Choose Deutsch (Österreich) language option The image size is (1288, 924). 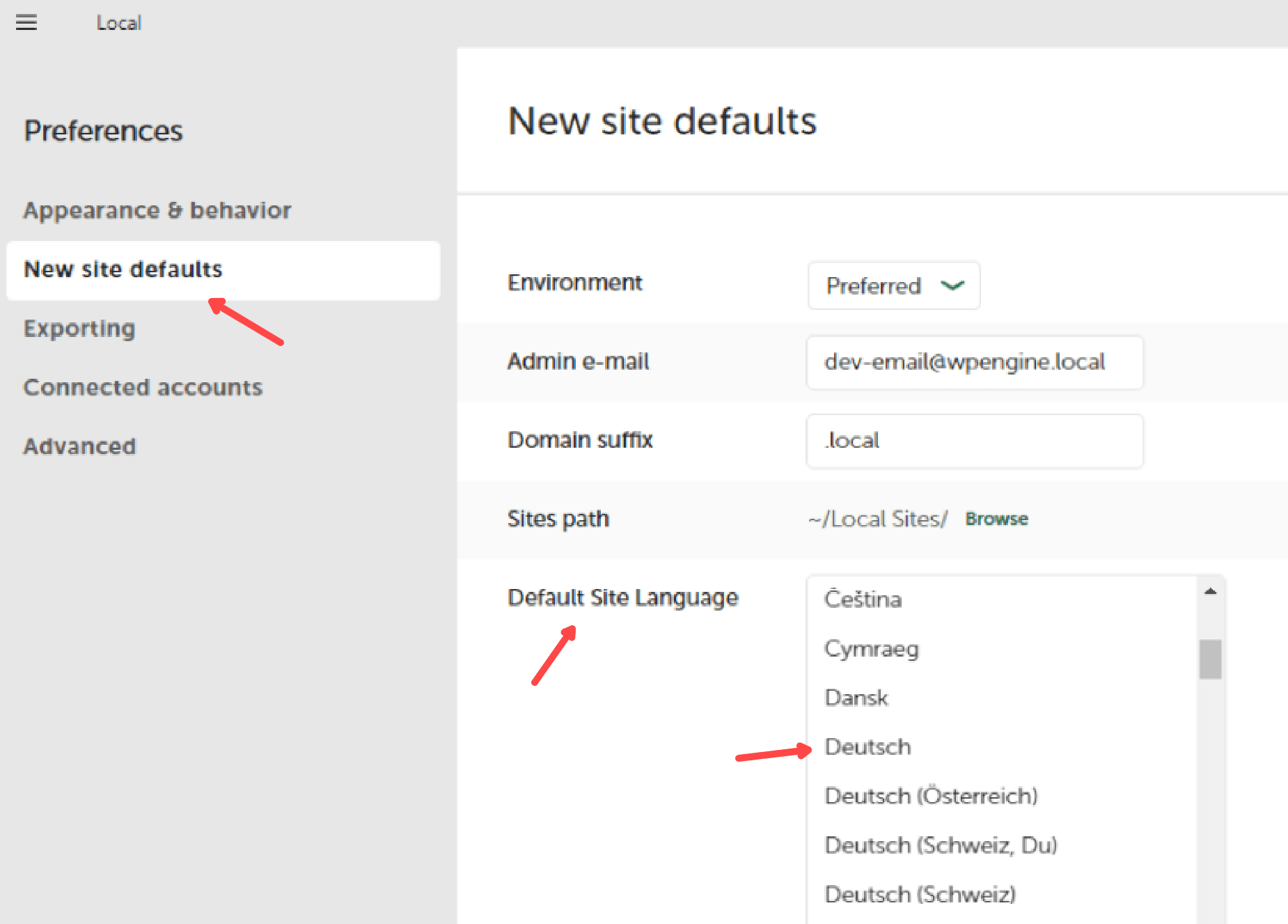[931, 796]
